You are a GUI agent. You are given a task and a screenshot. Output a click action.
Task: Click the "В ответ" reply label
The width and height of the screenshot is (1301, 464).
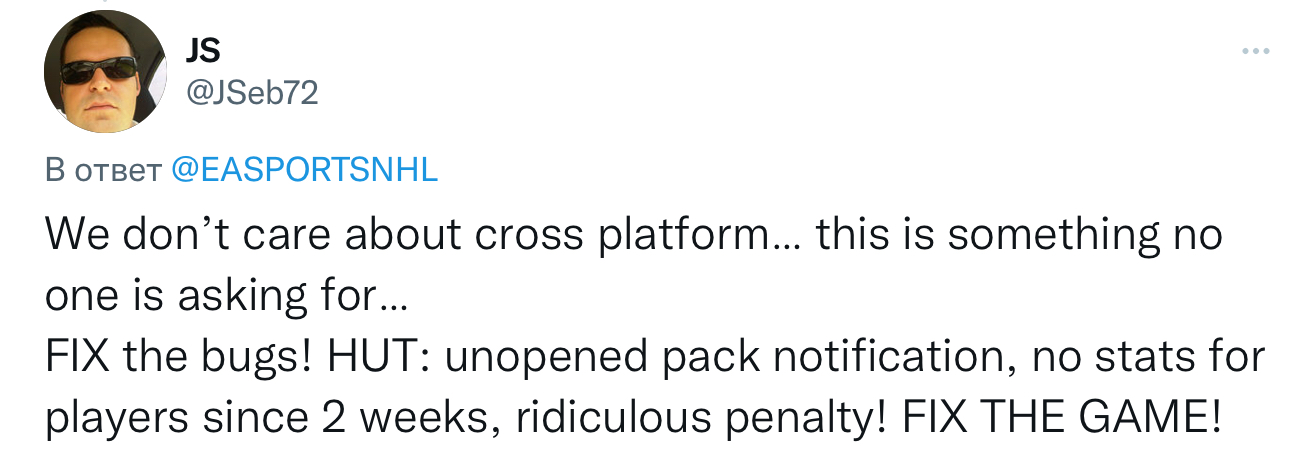click(x=103, y=170)
